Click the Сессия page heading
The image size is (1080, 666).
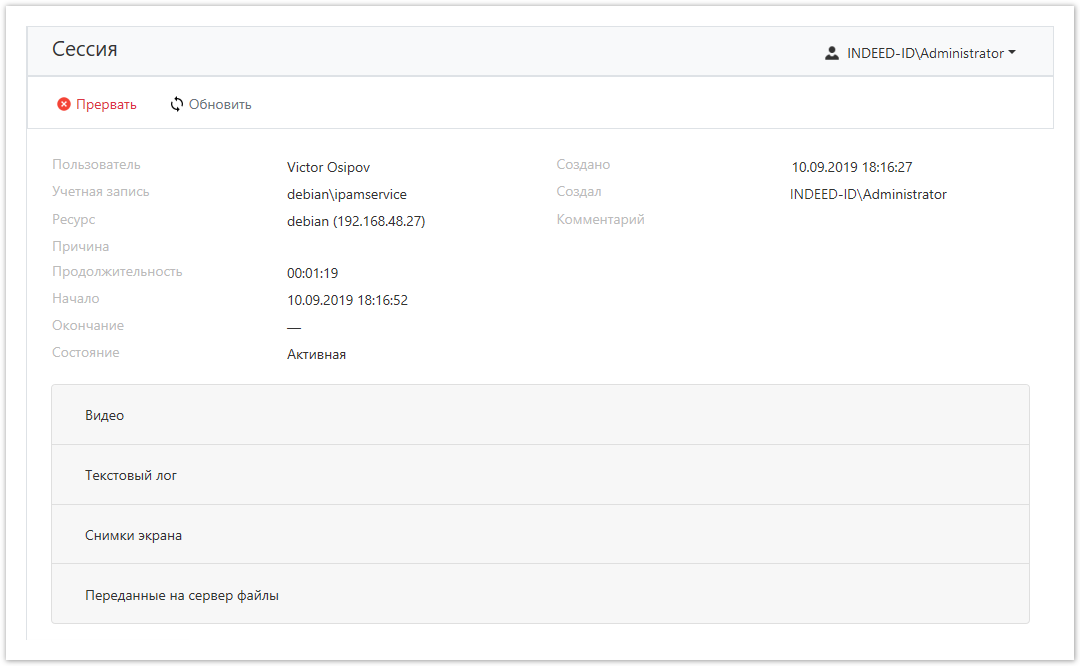point(85,49)
